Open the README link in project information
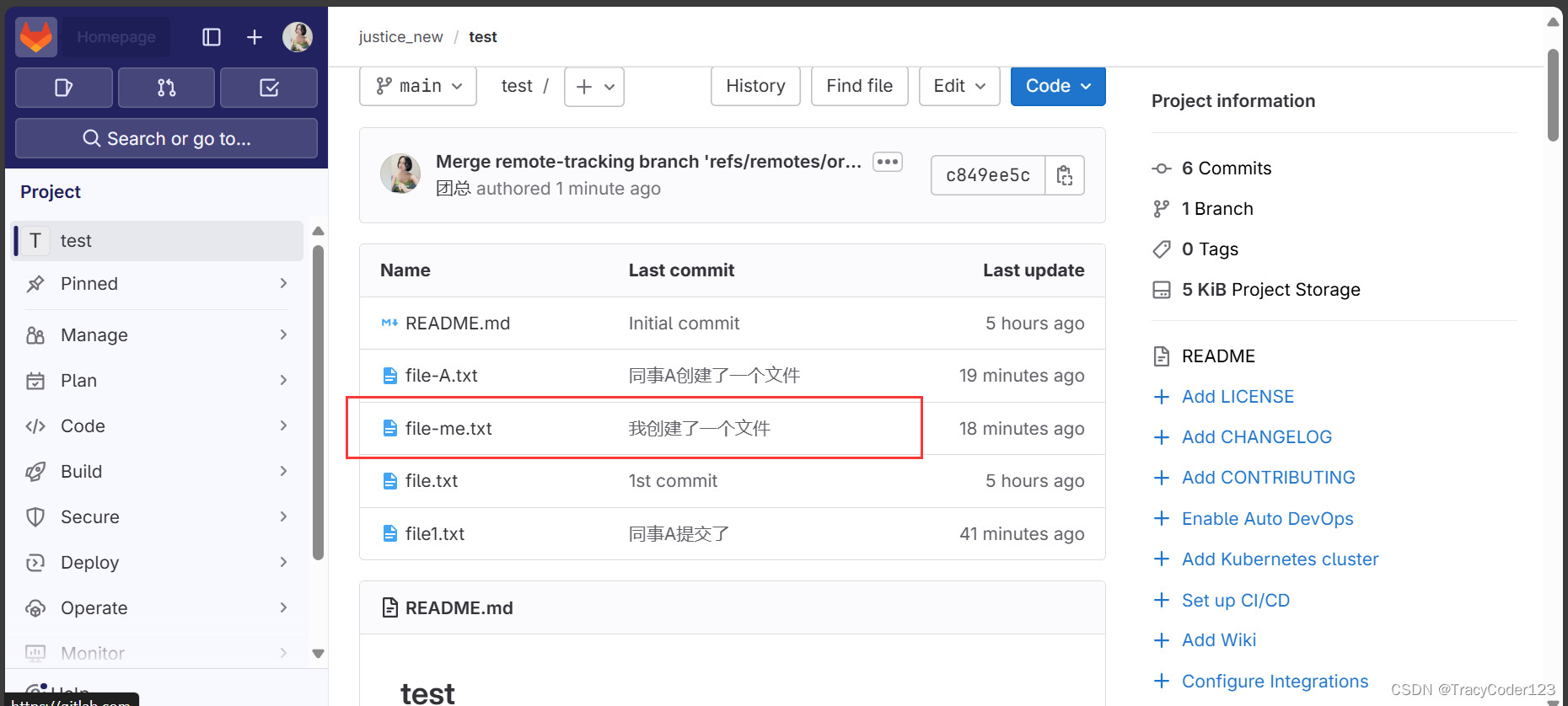 coord(1218,356)
